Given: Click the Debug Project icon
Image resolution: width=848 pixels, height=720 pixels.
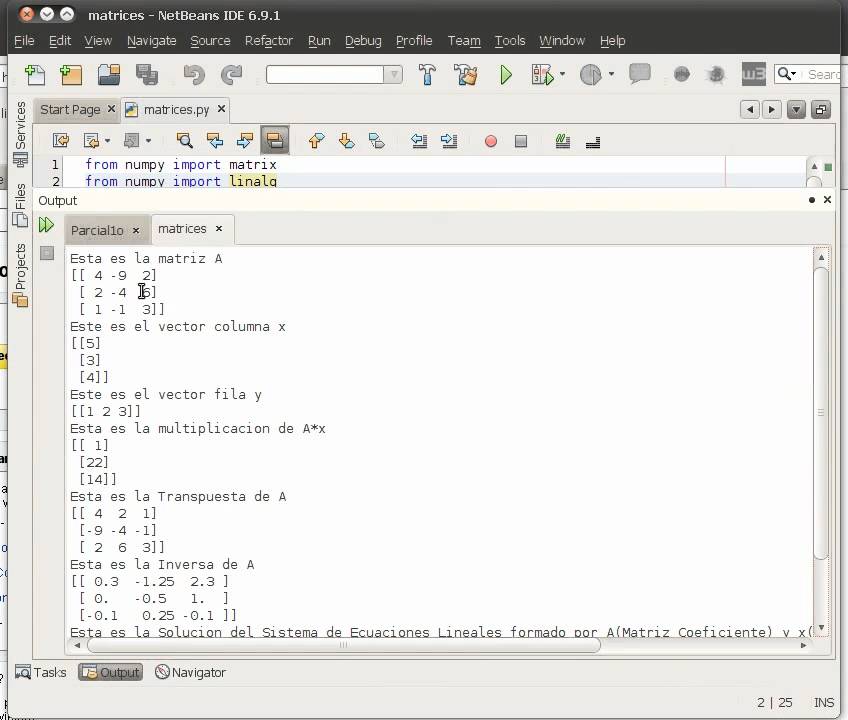Looking at the screenshot, I should [542, 75].
